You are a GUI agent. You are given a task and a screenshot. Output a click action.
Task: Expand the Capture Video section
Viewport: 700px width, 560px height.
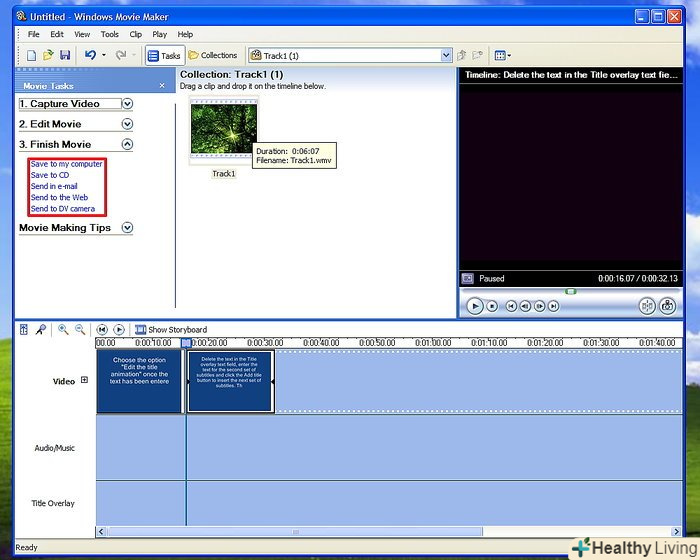127,104
